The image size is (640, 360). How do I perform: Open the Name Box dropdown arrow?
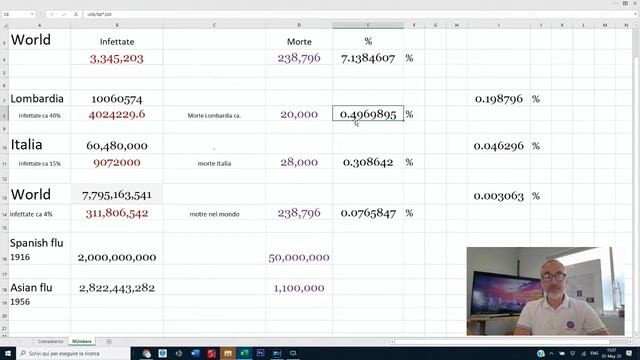click(32, 14)
